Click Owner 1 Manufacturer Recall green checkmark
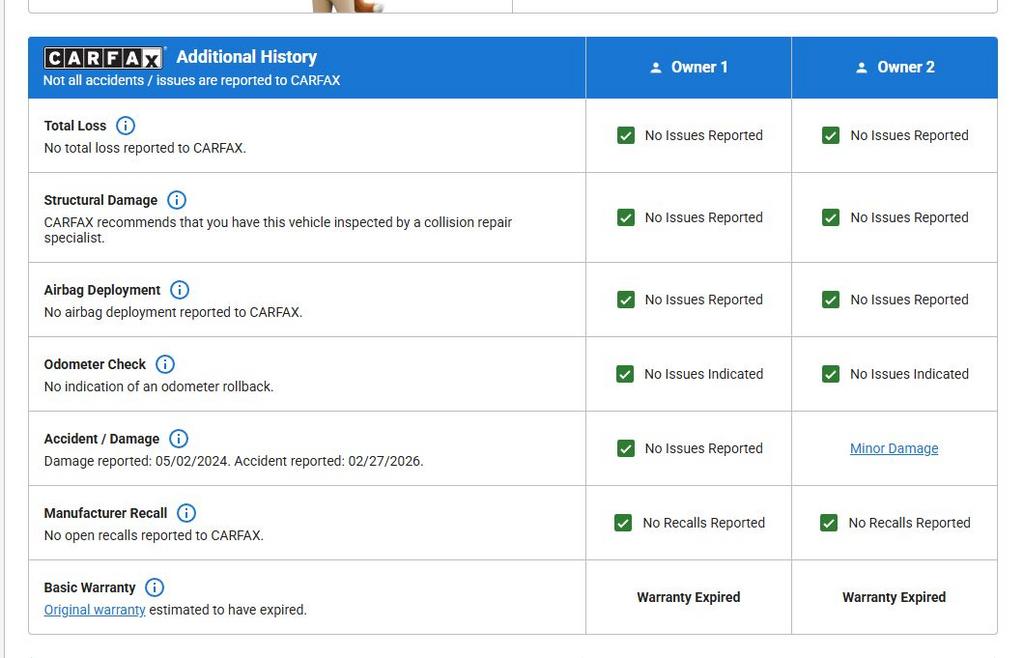This screenshot has height=658, width=1024. 623,523
